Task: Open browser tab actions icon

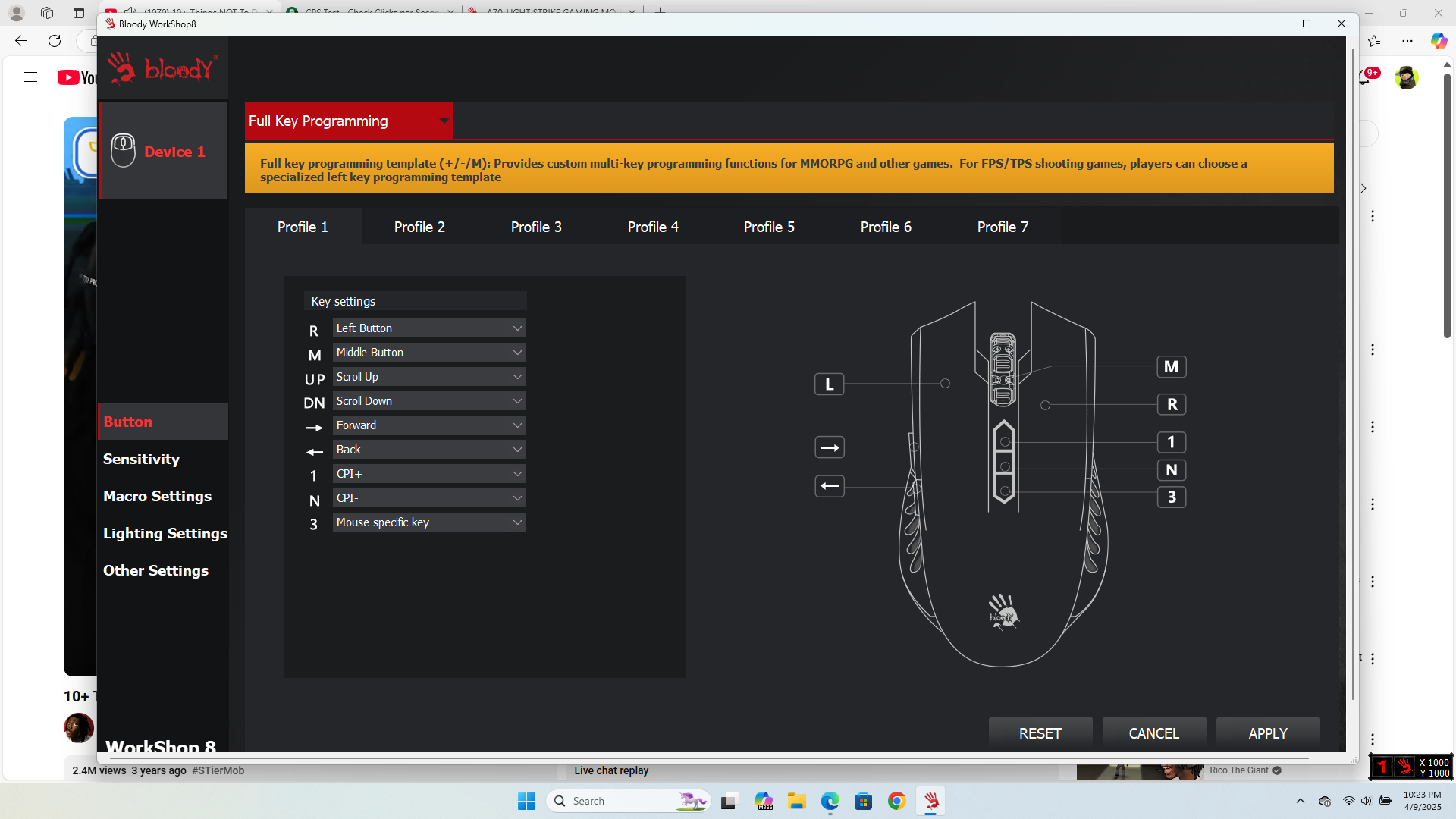Action: (x=79, y=13)
